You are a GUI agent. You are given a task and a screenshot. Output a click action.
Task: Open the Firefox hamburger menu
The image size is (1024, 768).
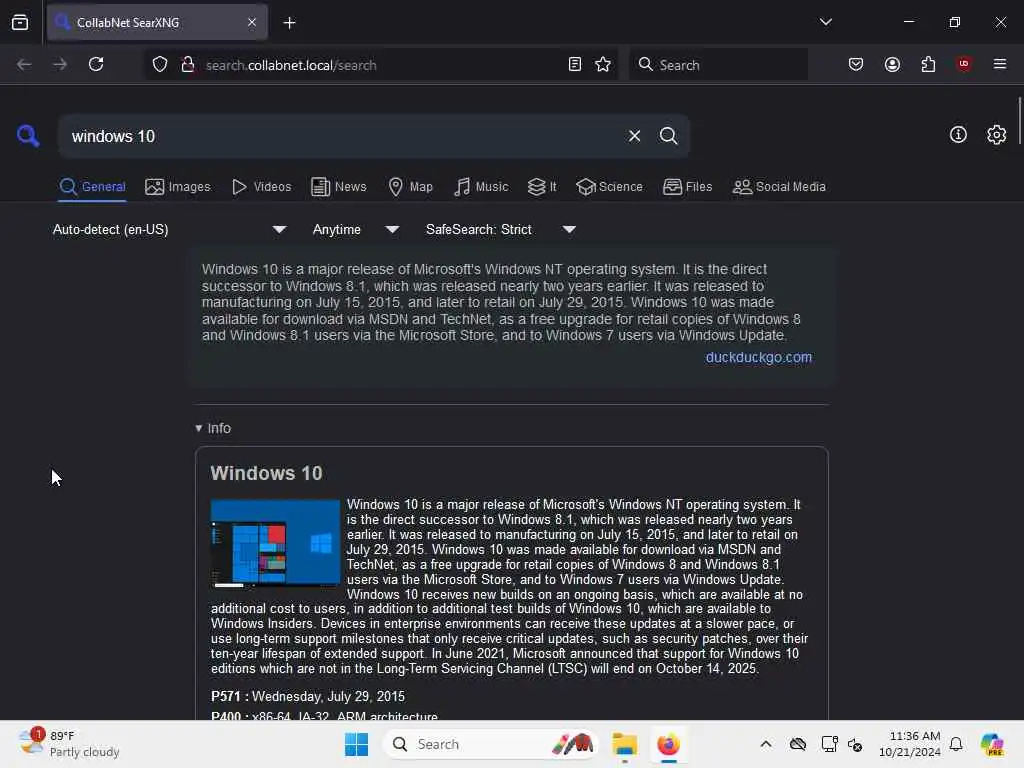tap(999, 64)
